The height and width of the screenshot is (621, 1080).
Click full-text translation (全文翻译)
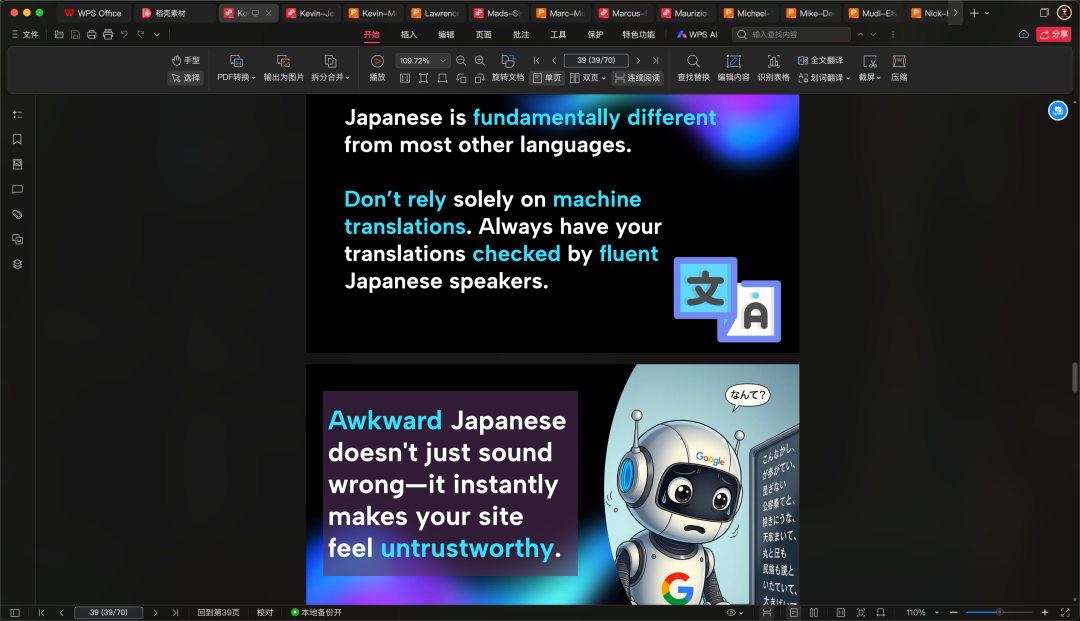coord(820,61)
